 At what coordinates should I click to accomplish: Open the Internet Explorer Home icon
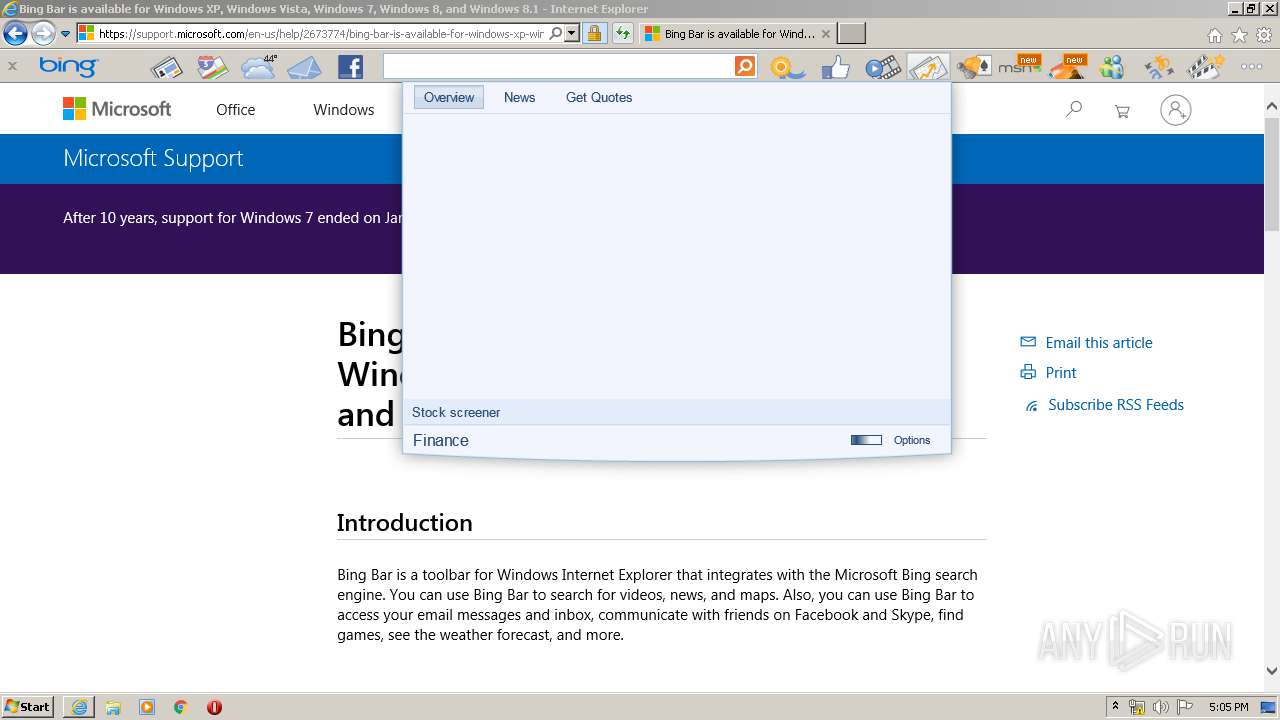point(1214,35)
